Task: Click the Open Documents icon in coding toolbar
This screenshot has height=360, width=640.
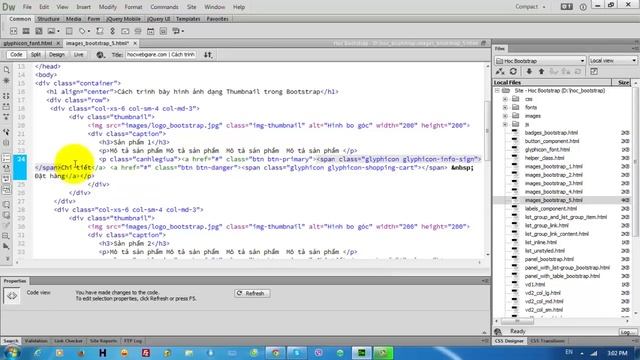Action: pyautogui.click(x=6, y=70)
